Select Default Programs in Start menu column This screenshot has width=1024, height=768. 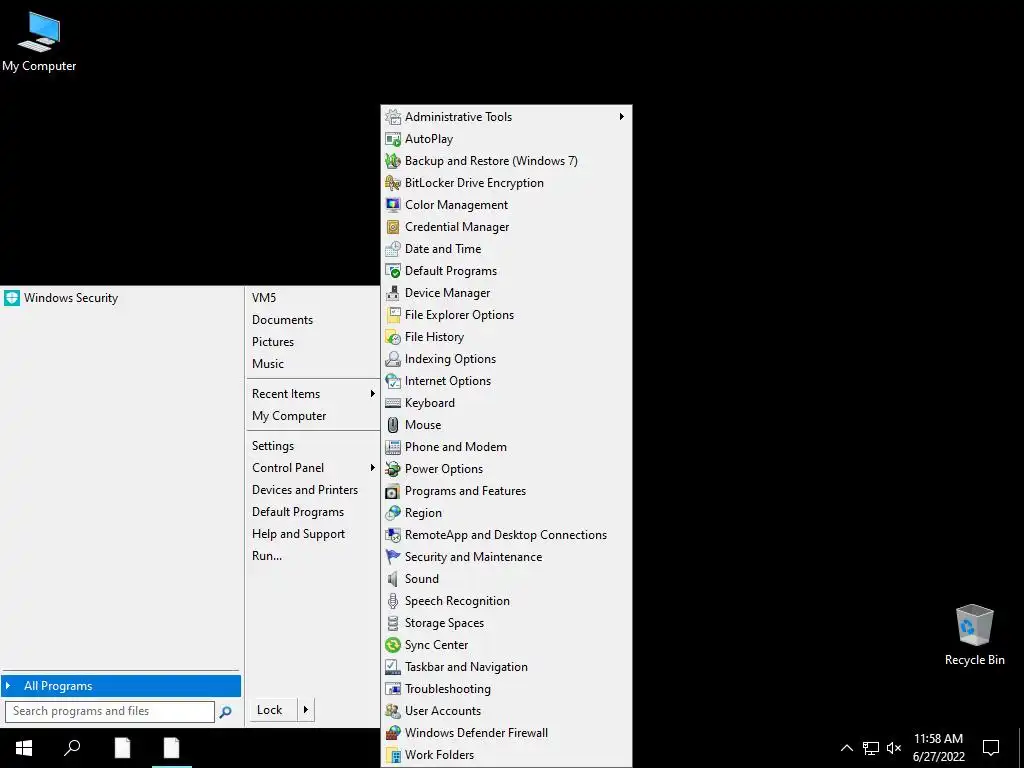coord(298,512)
